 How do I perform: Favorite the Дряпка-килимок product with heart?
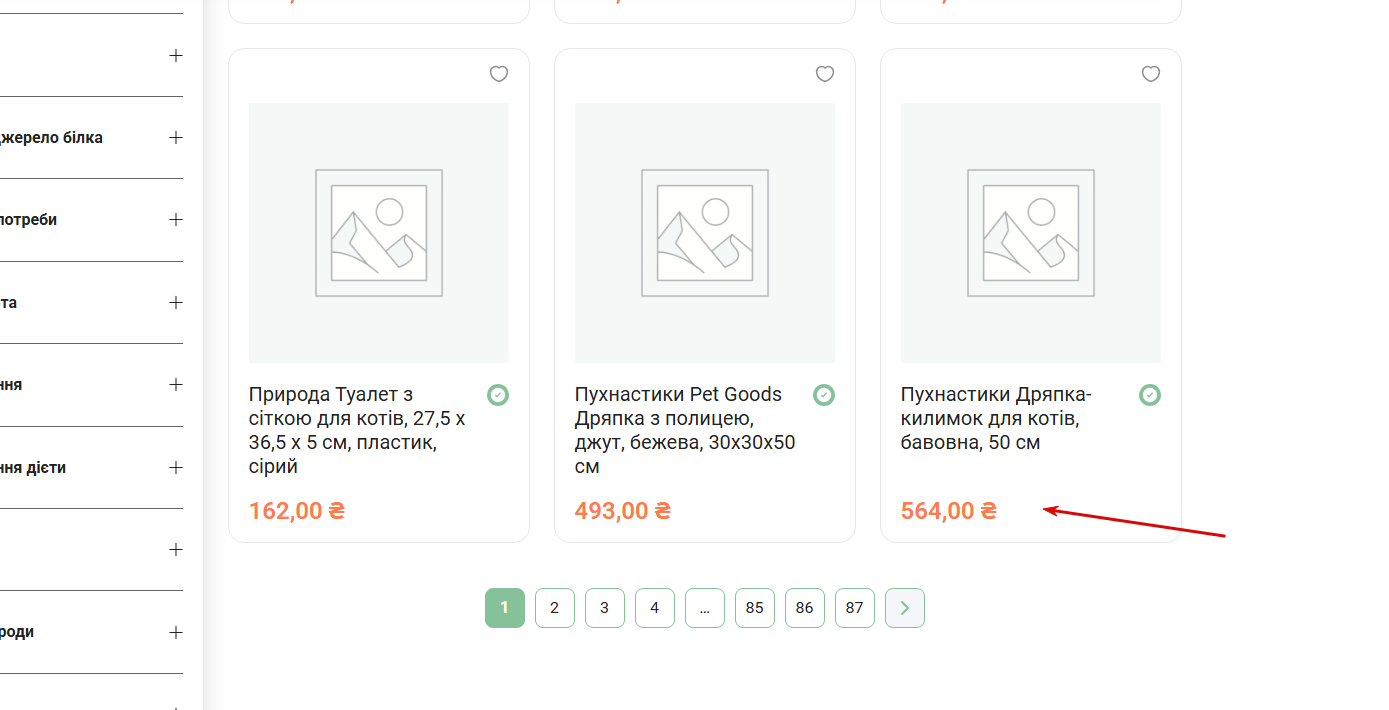click(1151, 74)
